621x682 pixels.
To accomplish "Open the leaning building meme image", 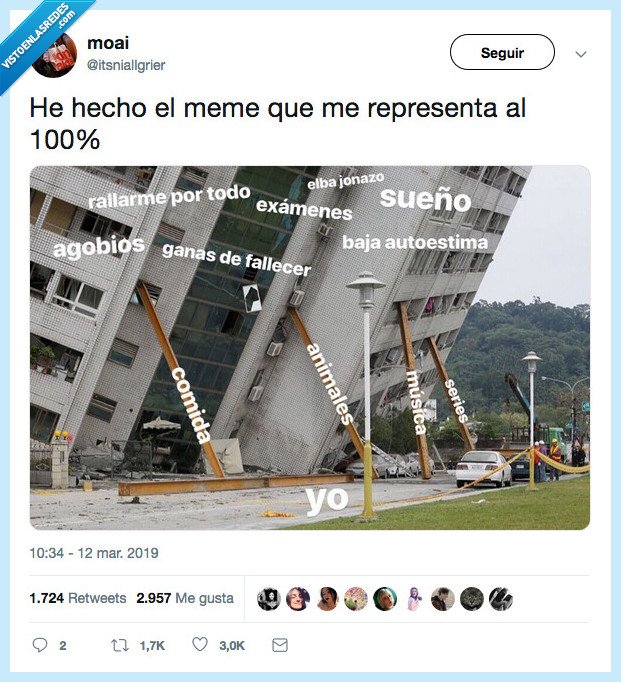I will (310, 348).
